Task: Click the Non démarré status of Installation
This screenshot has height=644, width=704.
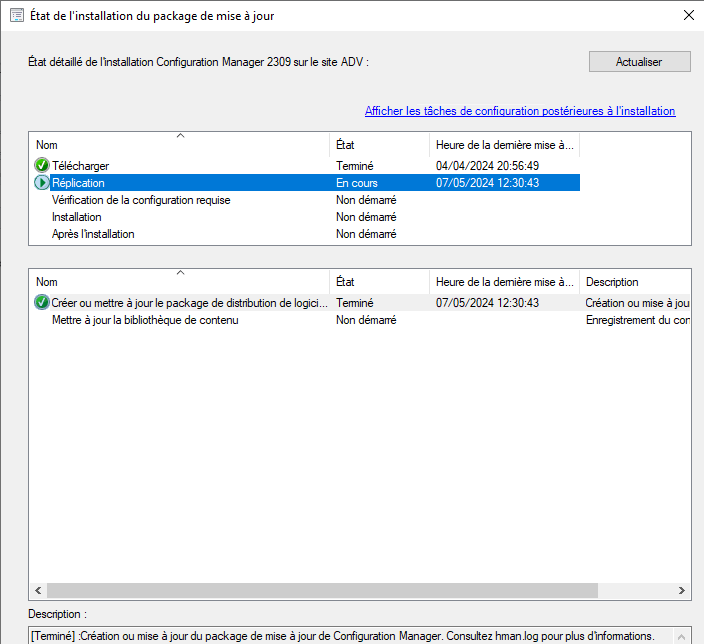Action: [366, 217]
